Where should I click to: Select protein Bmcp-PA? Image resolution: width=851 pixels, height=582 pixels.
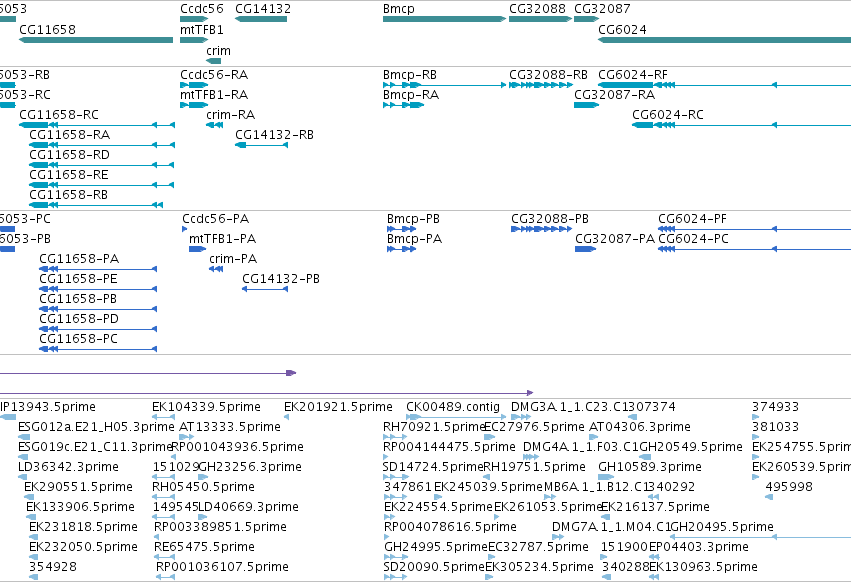[x=402, y=249]
